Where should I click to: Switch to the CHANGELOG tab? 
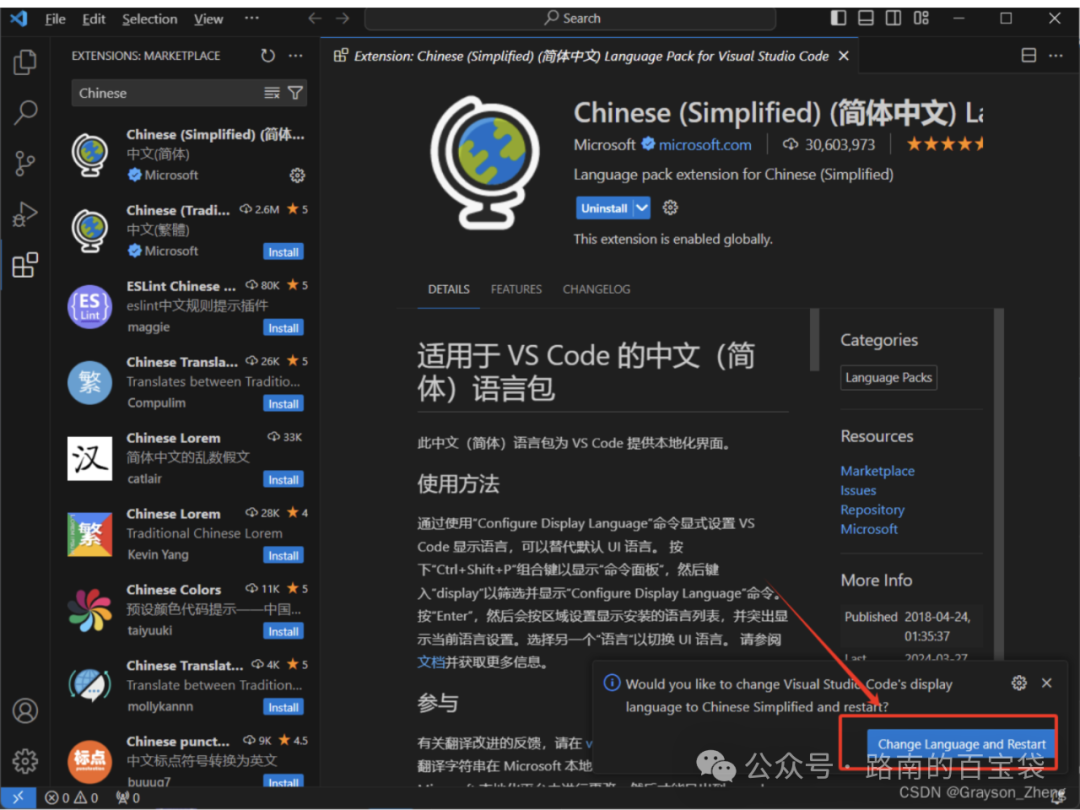click(x=596, y=289)
